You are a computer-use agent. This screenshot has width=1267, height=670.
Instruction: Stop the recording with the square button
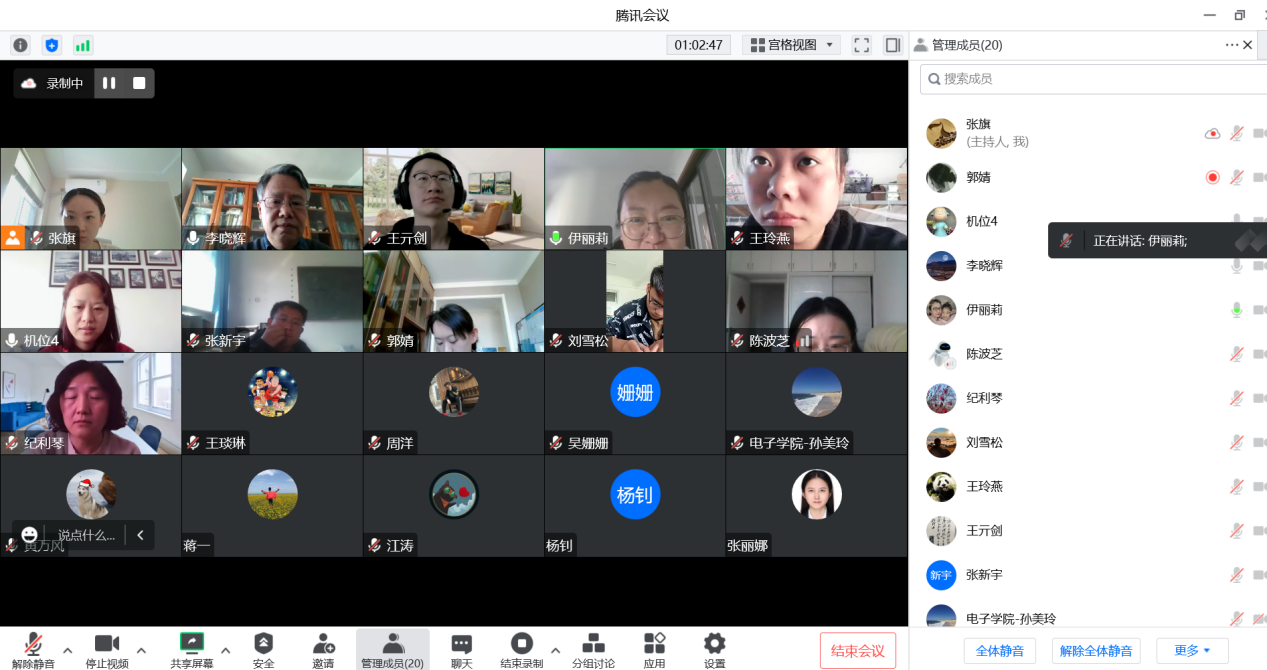tap(139, 83)
